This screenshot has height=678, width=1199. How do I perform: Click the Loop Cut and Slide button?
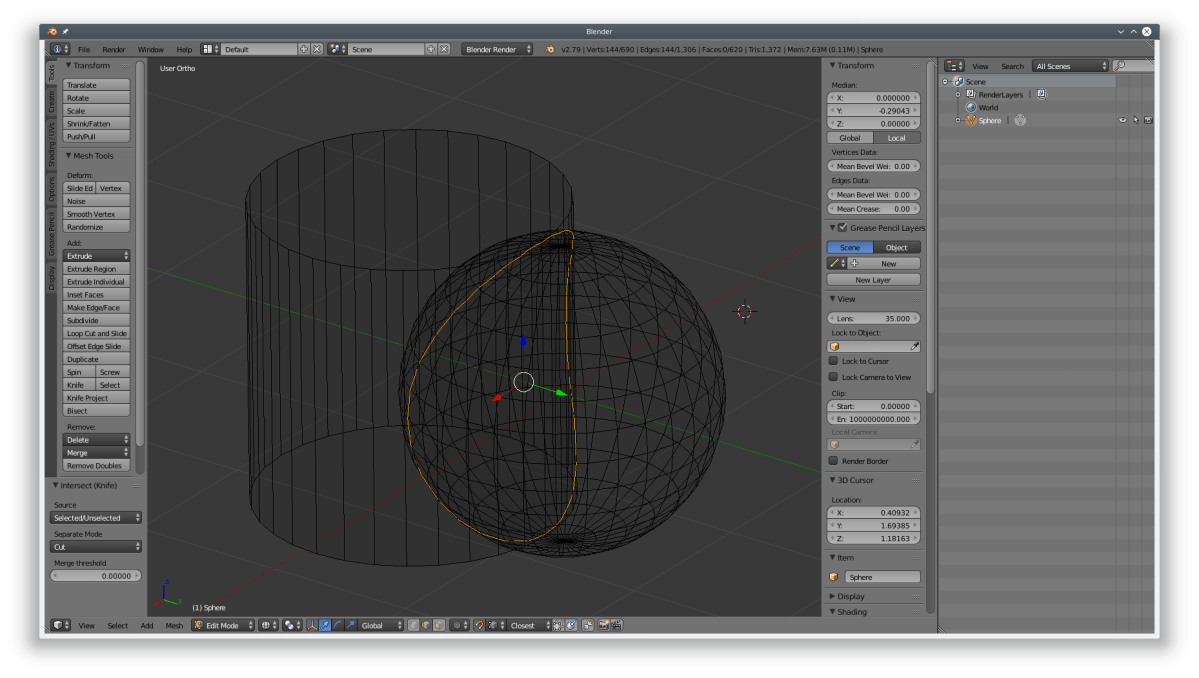click(x=96, y=333)
